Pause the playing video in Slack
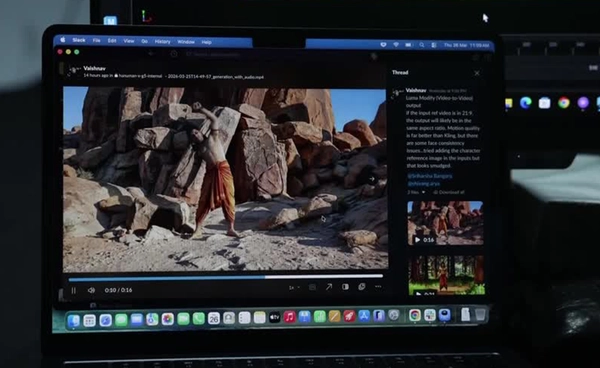This screenshot has width=600, height=368. click(73, 290)
